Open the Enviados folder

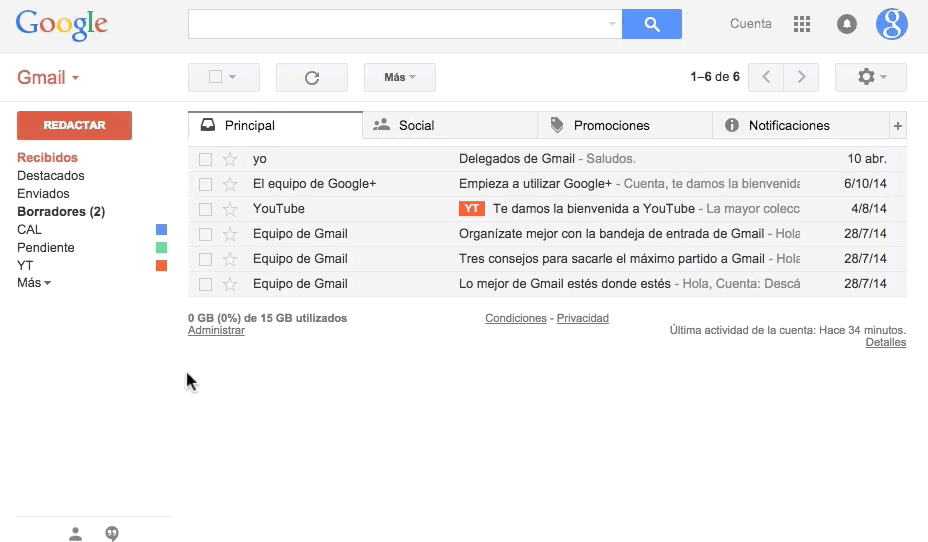click(43, 193)
